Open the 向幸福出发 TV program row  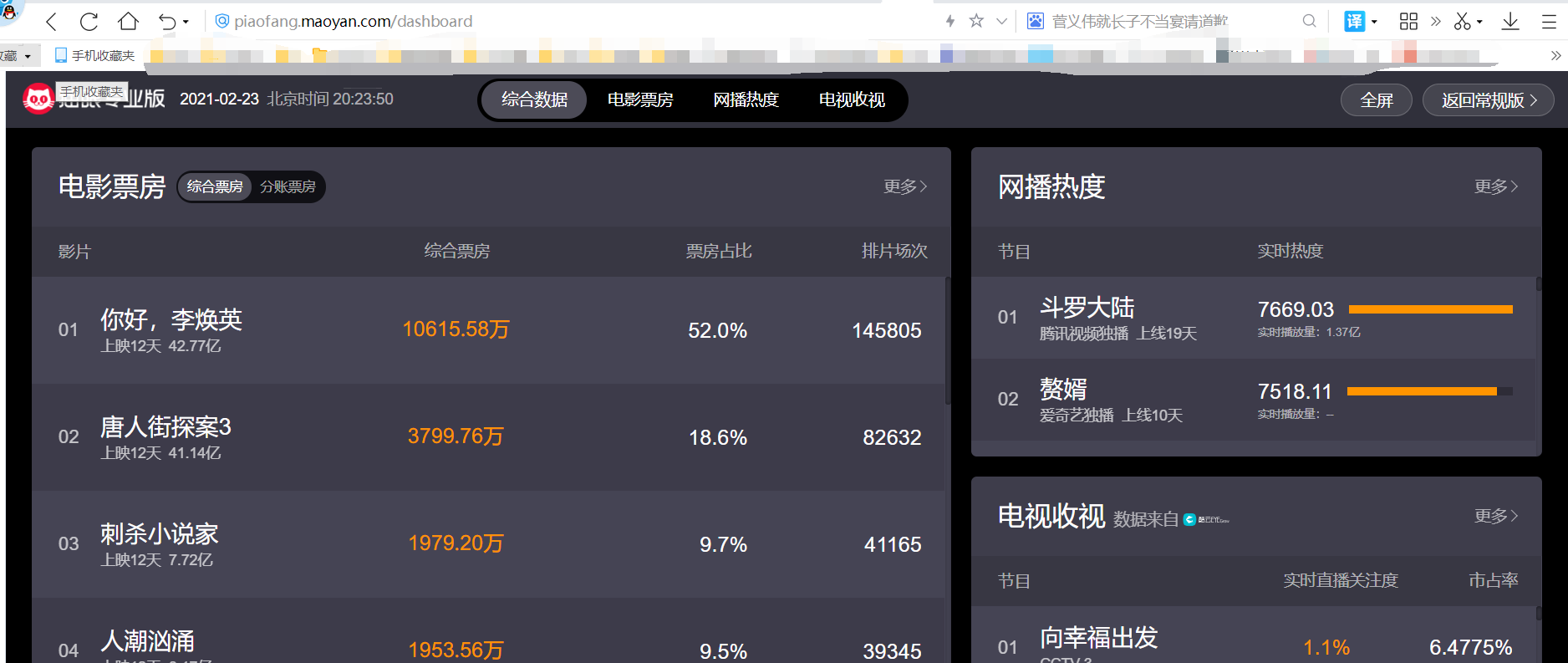1254,635
